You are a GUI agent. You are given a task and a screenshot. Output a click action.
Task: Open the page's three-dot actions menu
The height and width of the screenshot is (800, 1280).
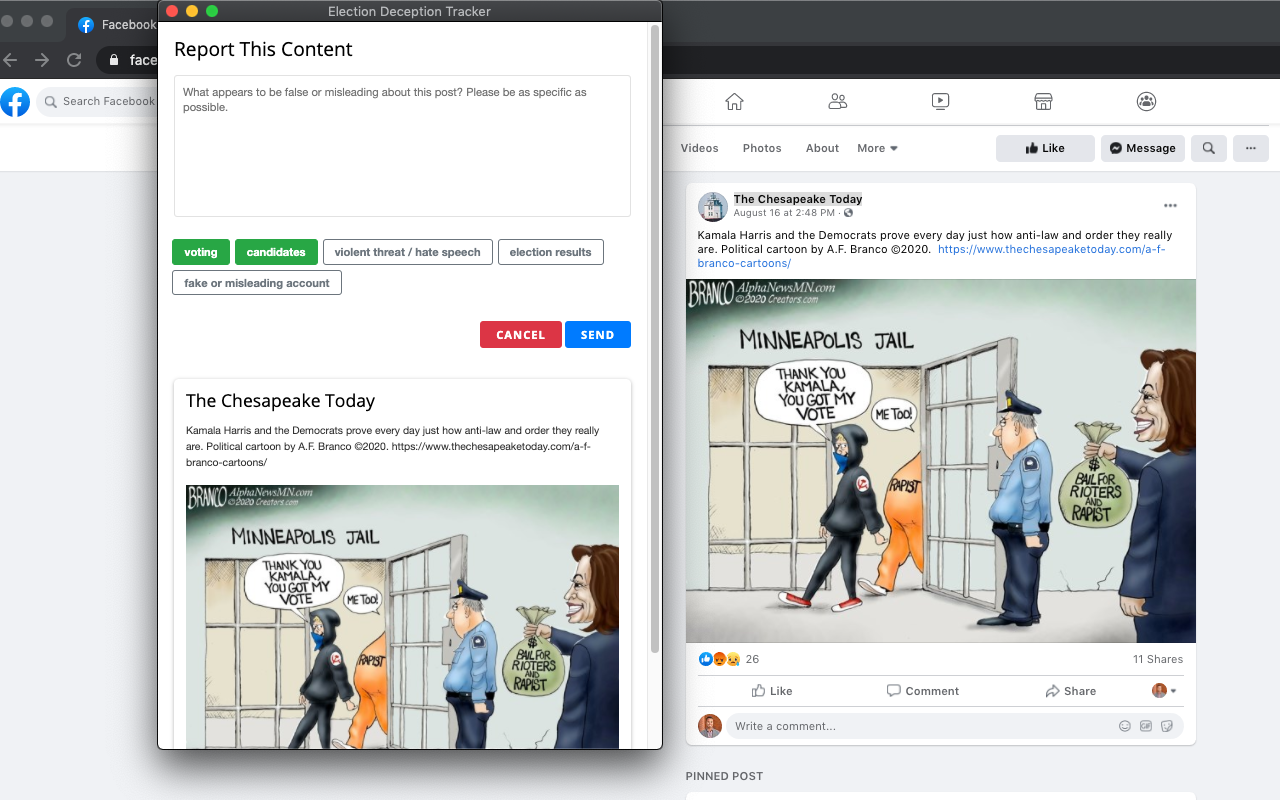[1250, 148]
